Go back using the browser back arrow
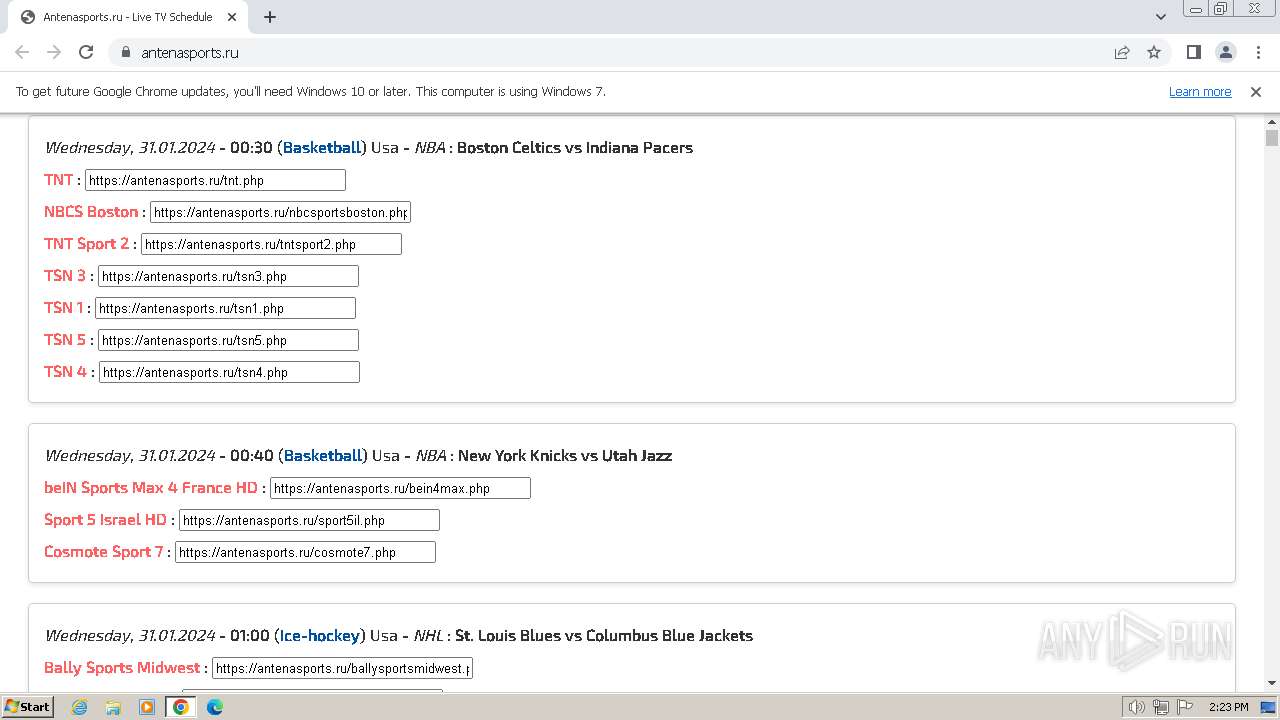1280x720 pixels. point(22,52)
